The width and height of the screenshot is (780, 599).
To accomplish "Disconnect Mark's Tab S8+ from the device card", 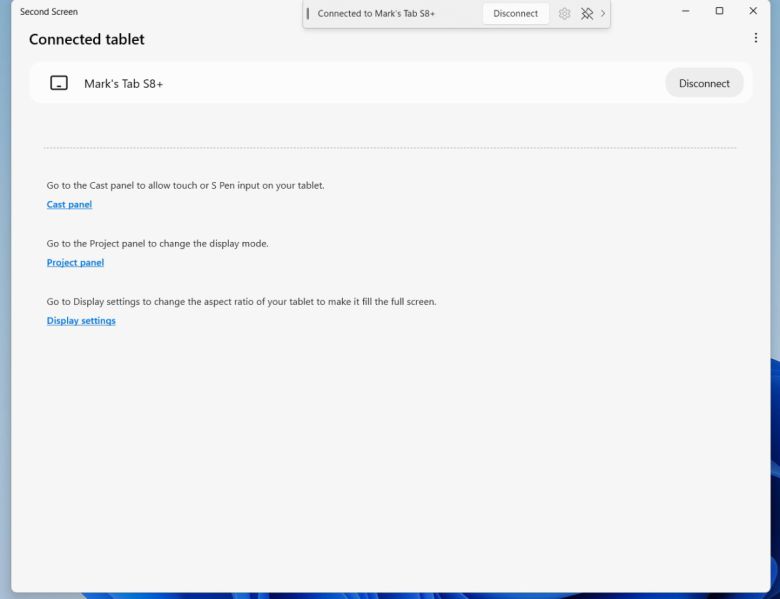I will point(704,83).
